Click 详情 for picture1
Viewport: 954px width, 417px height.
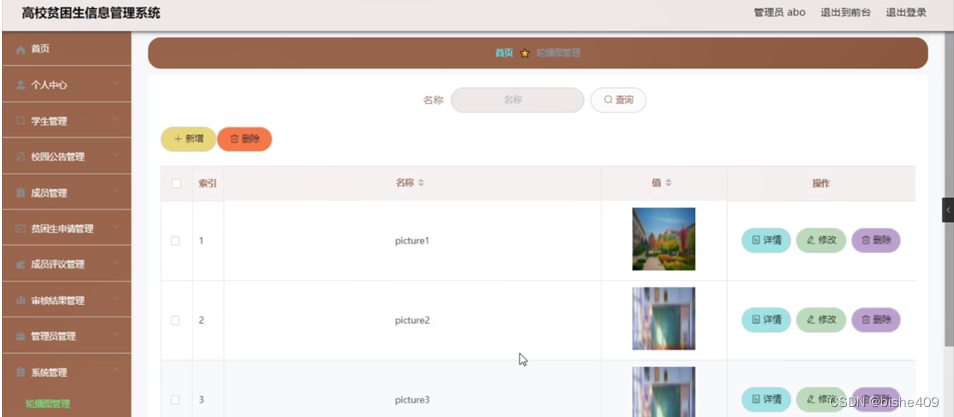[x=766, y=240]
